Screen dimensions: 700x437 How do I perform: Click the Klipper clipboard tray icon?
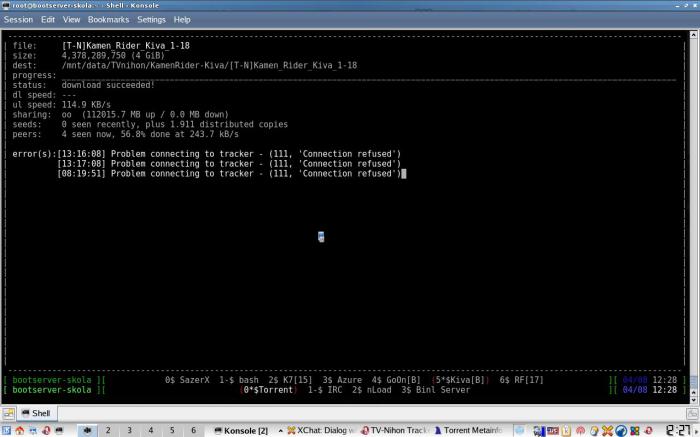tap(567, 431)
